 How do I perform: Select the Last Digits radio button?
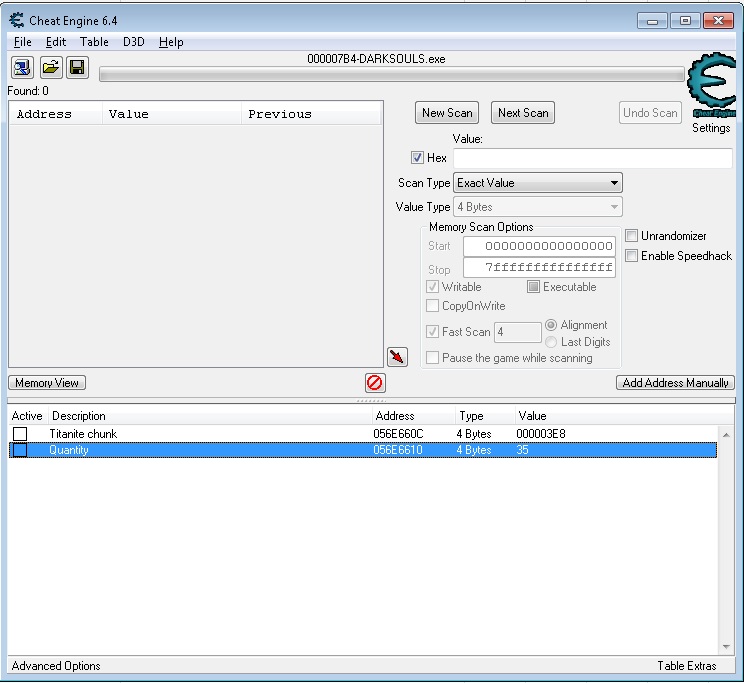[551, 342]
